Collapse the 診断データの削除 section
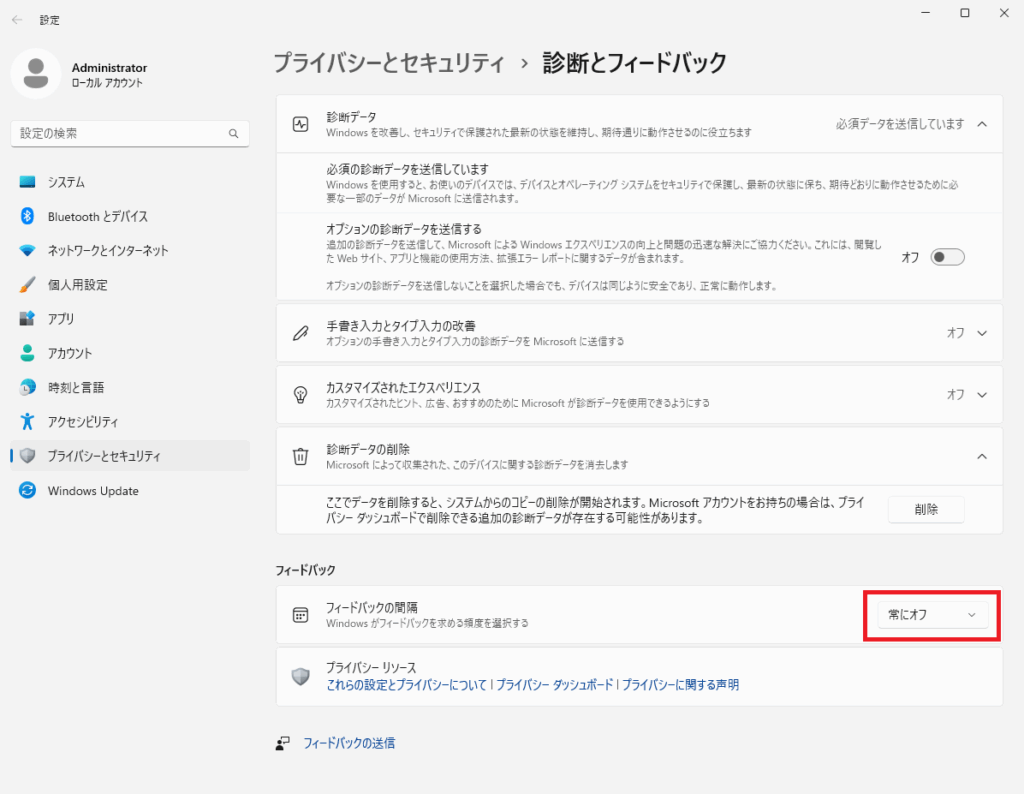The width and height of the screenshot is (1024, 794). click(981, 456)
